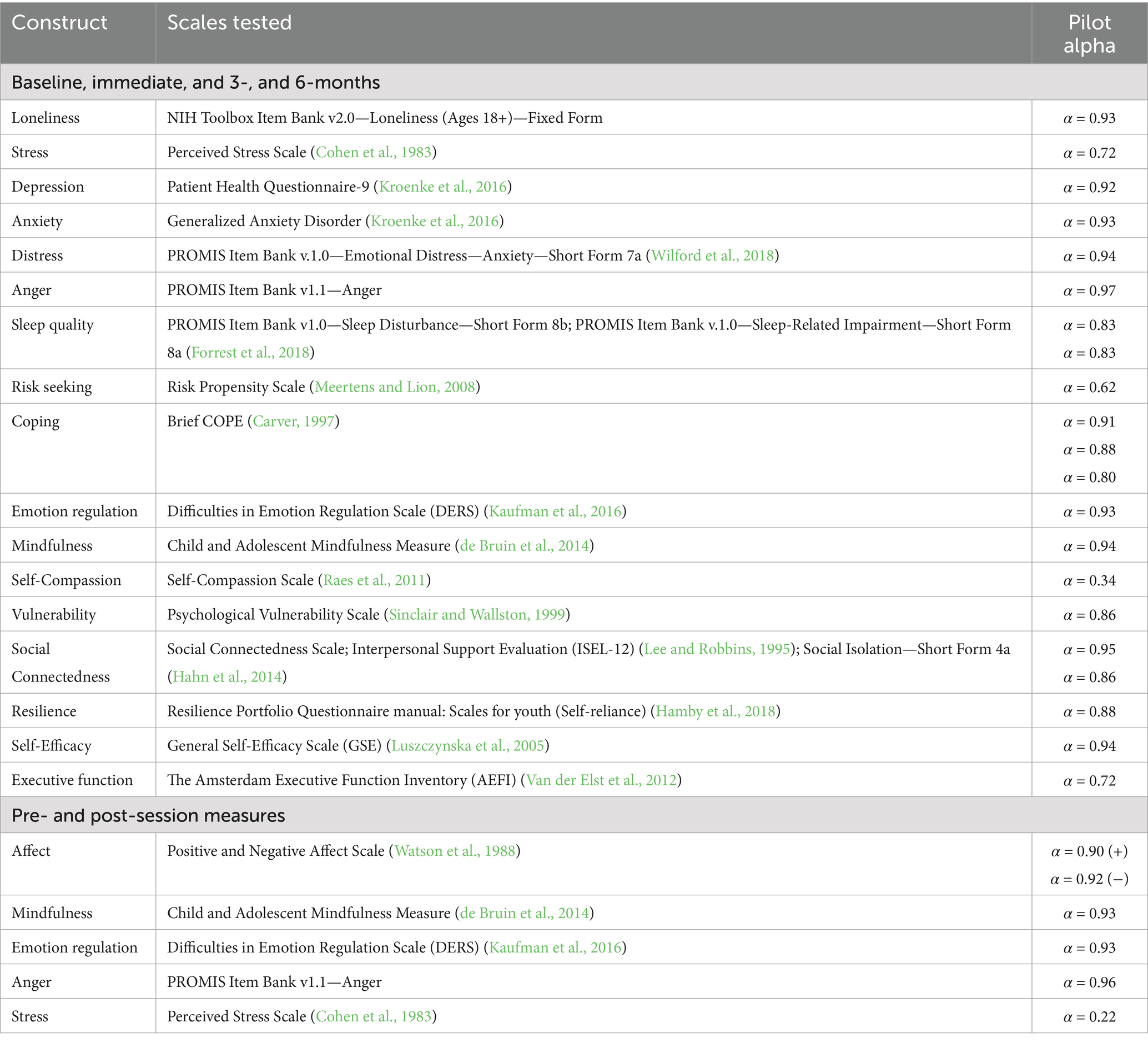Viewport: 1148px width, 1043px height.
Task: Click the Construct column header
Action: (x=59, y=23)
